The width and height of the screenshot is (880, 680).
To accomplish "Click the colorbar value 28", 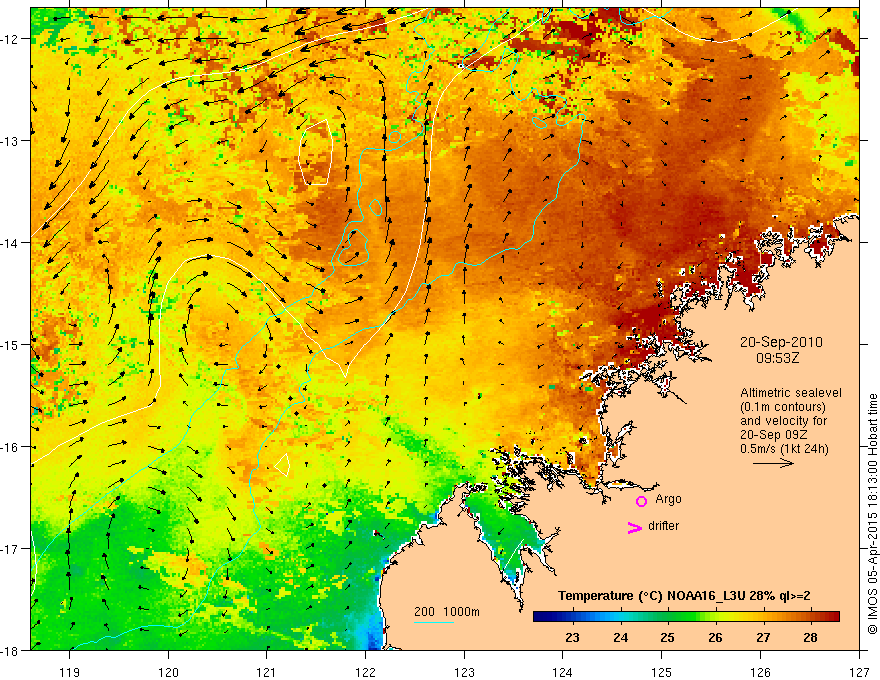I will (x=810, y=638).
